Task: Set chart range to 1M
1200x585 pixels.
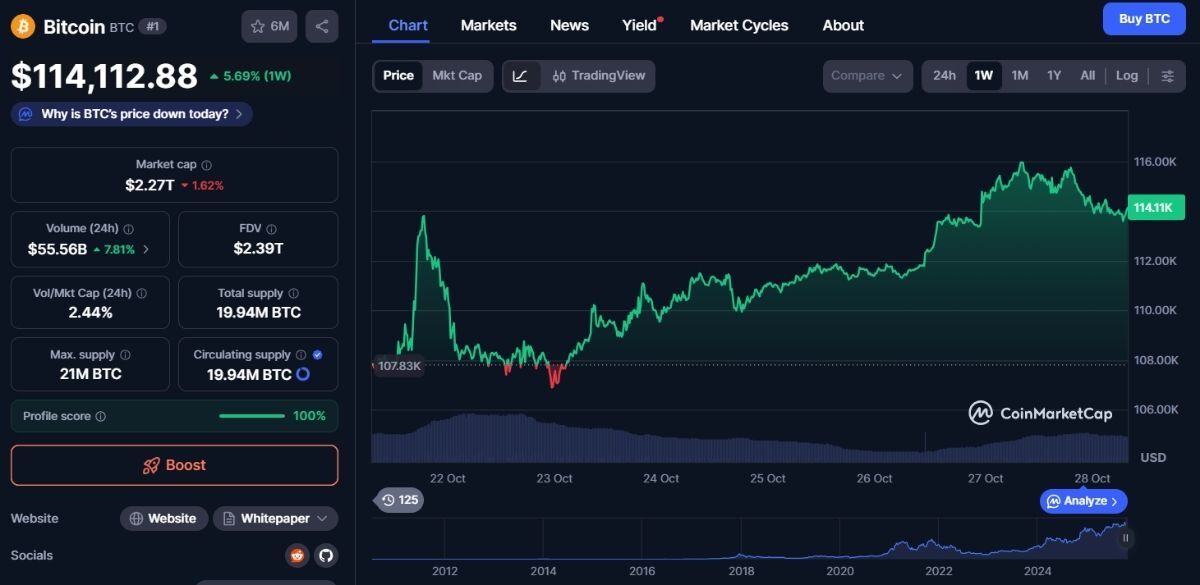Action: coord(1020,76)
